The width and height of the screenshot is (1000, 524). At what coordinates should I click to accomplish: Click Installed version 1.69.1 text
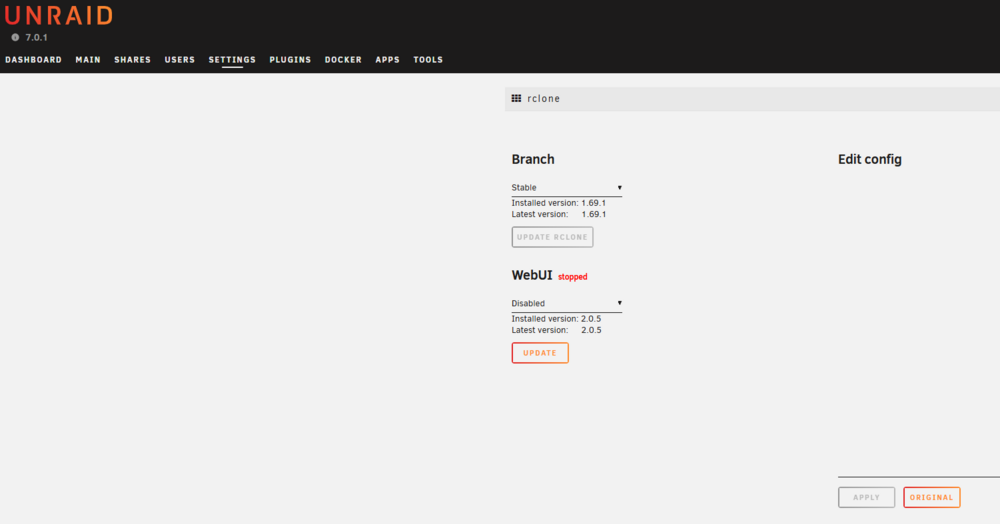pyautogui.click(x=559, y=203)
